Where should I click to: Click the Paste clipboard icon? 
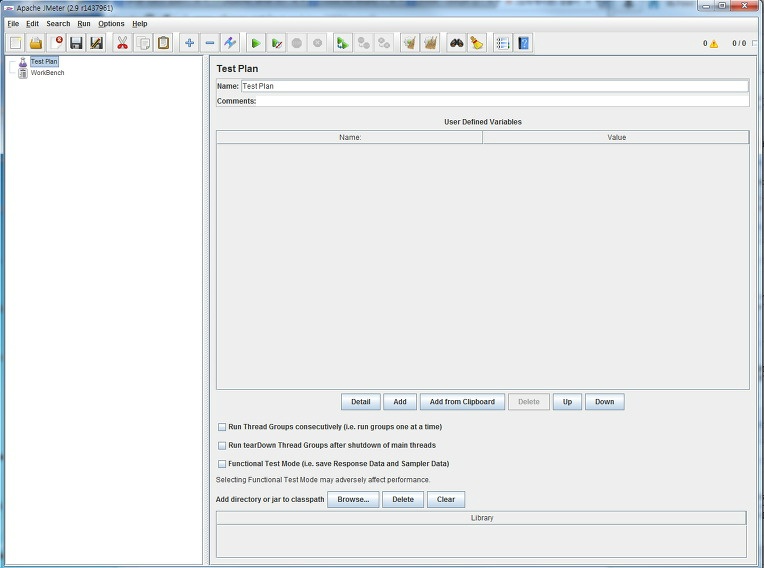[x=164, y=43]
